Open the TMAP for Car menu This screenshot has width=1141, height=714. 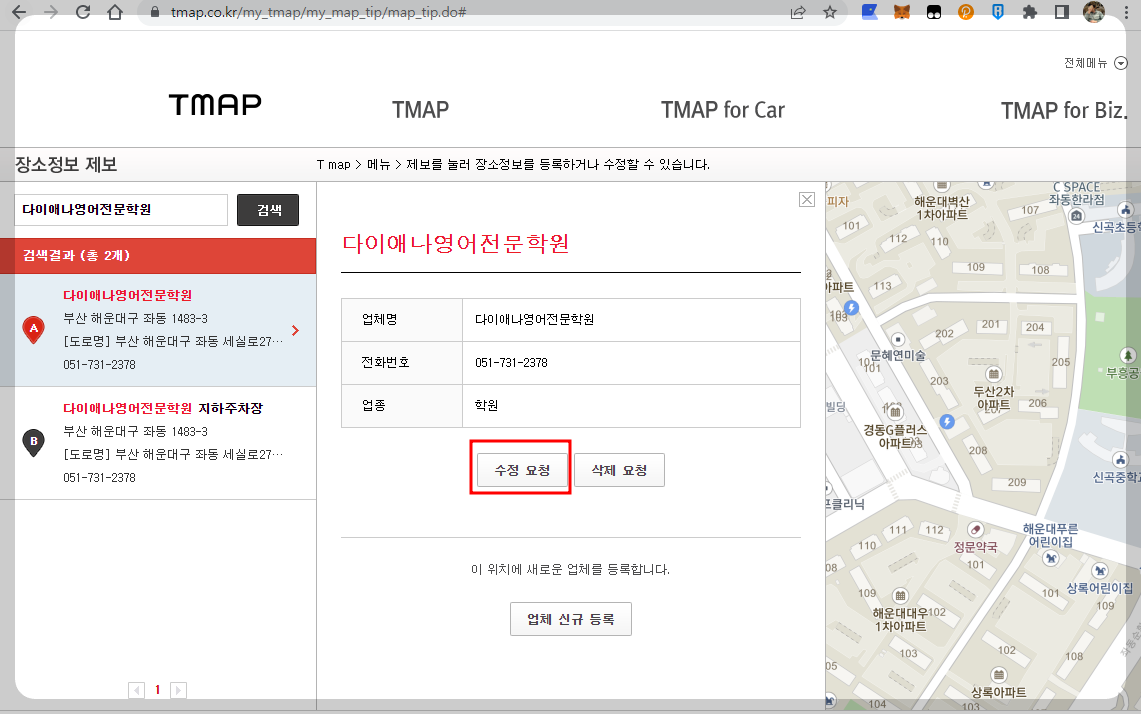point(723,110)
